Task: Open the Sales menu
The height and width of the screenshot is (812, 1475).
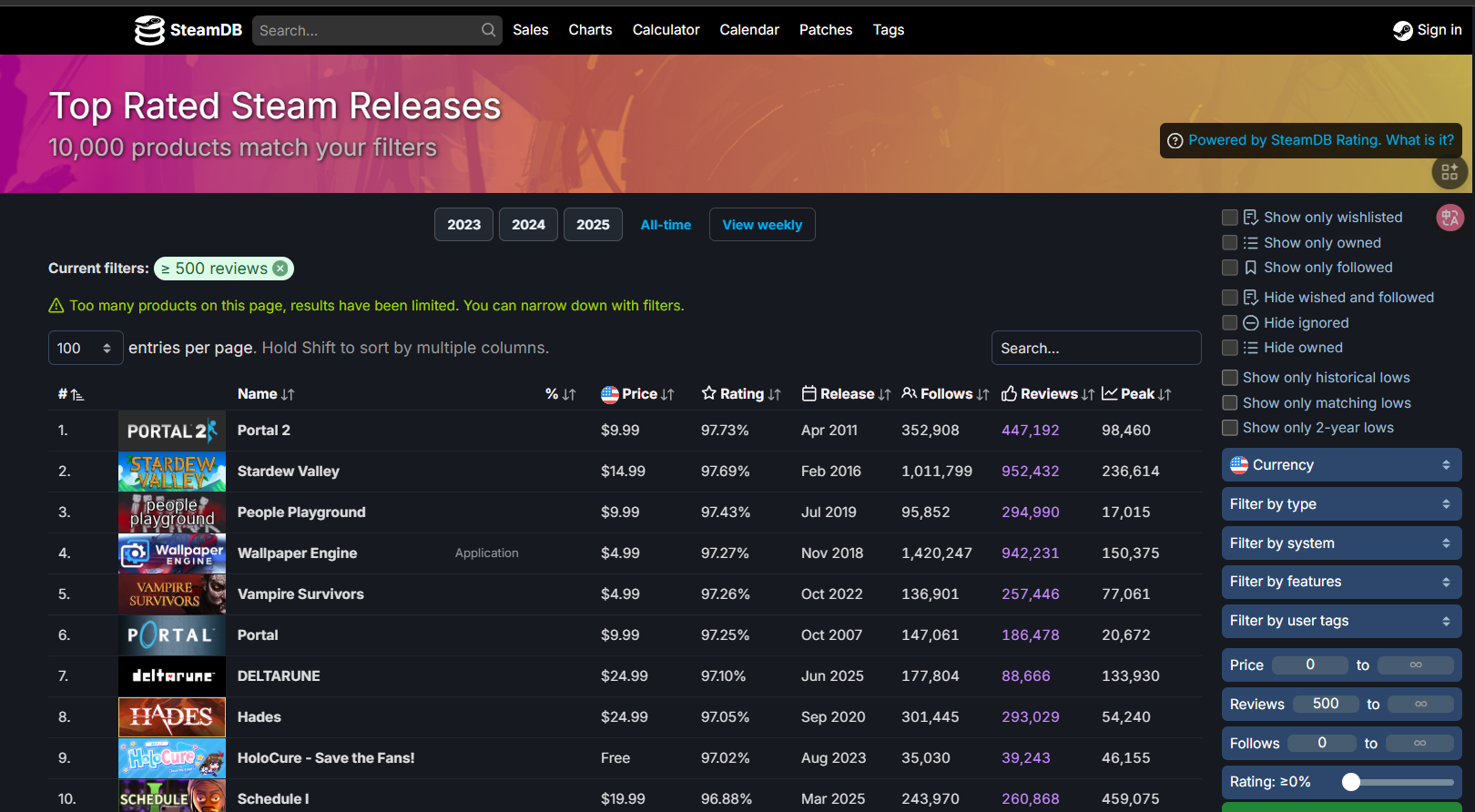Action: point(531,30)
